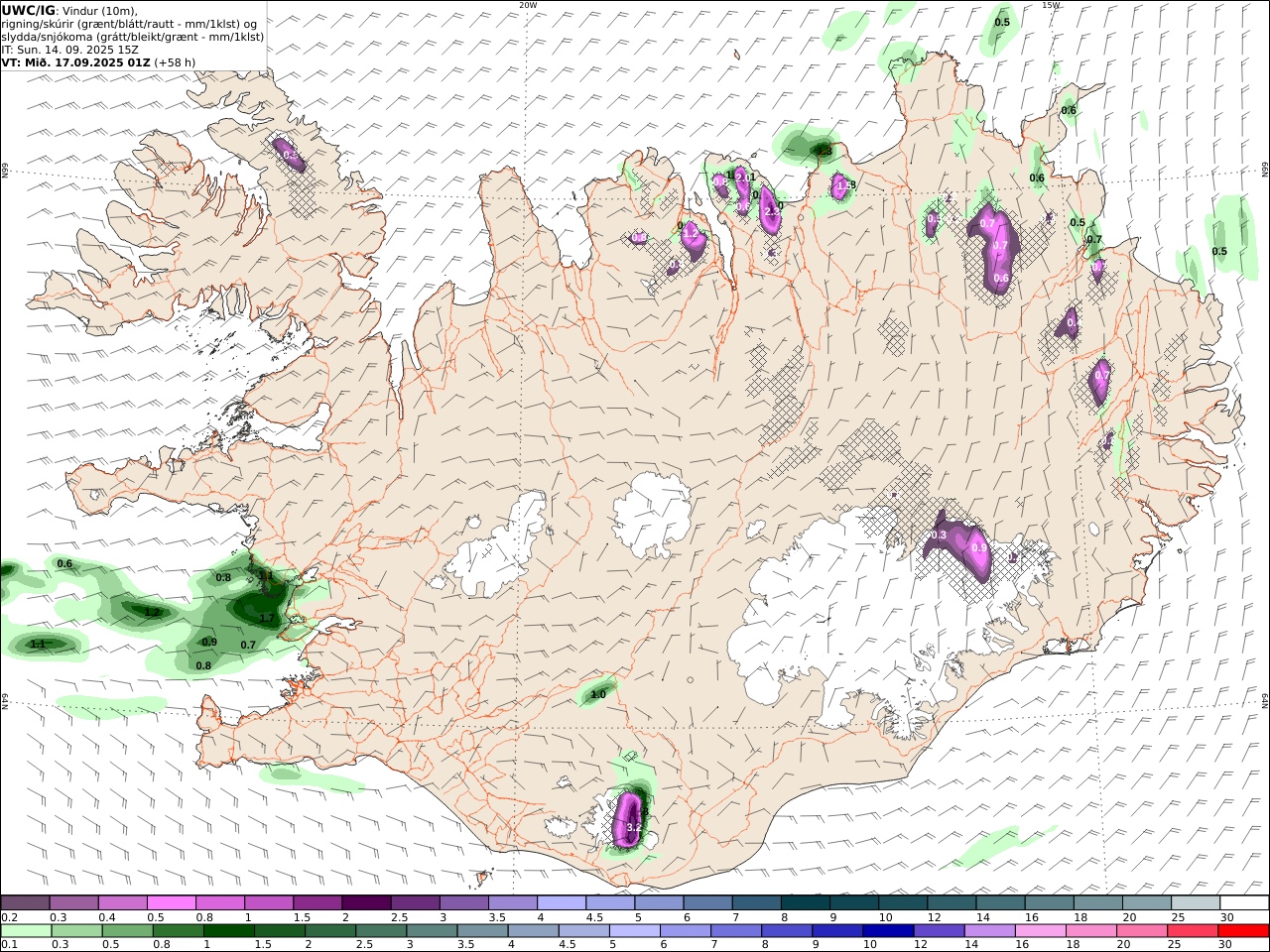Click the 'VT: Mið. 17.09.2025 01Z' valid time
1270x952 pixels.
(75, 62)
